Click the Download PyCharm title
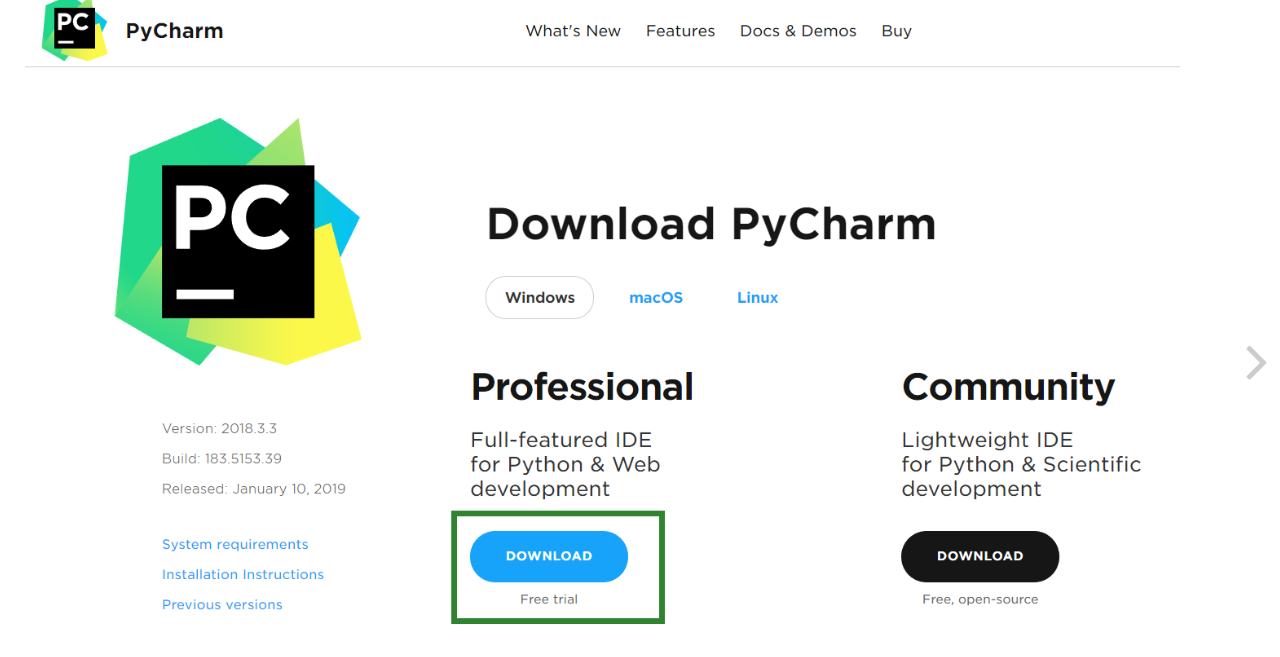 pyautogui.click(x=711, y=225)
